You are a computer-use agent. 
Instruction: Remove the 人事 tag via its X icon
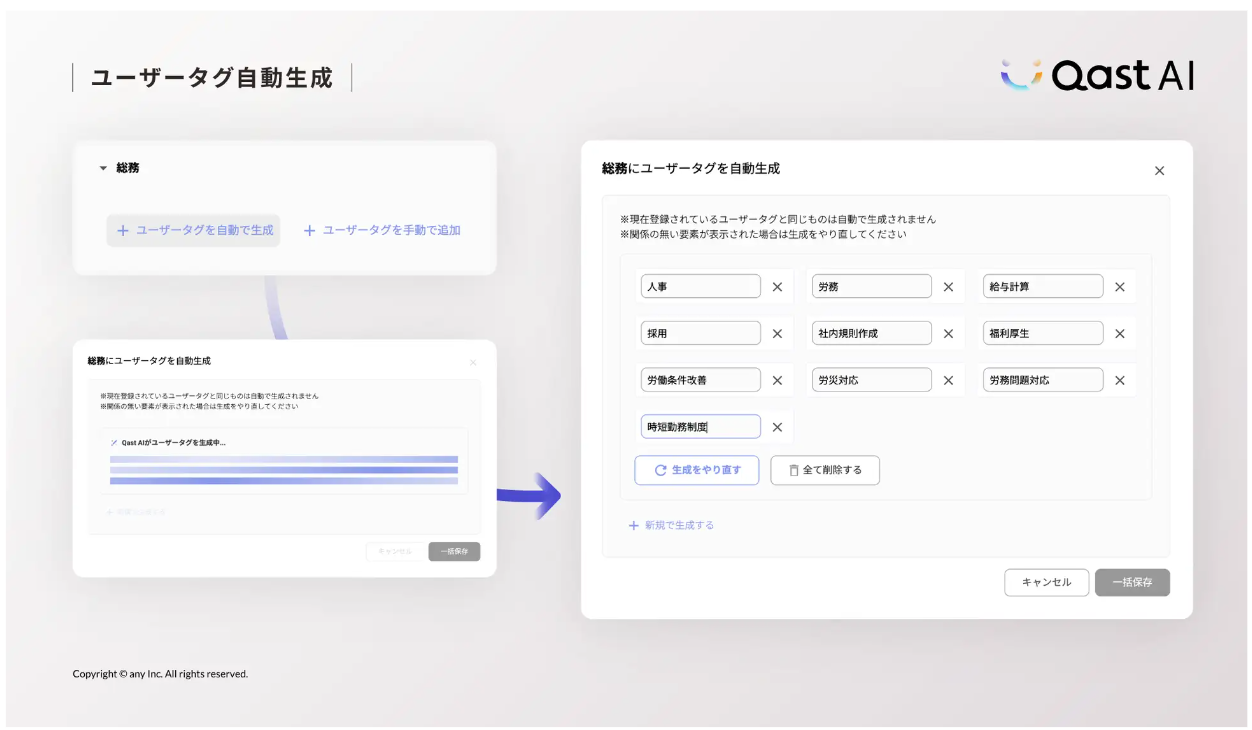point(777,286)
